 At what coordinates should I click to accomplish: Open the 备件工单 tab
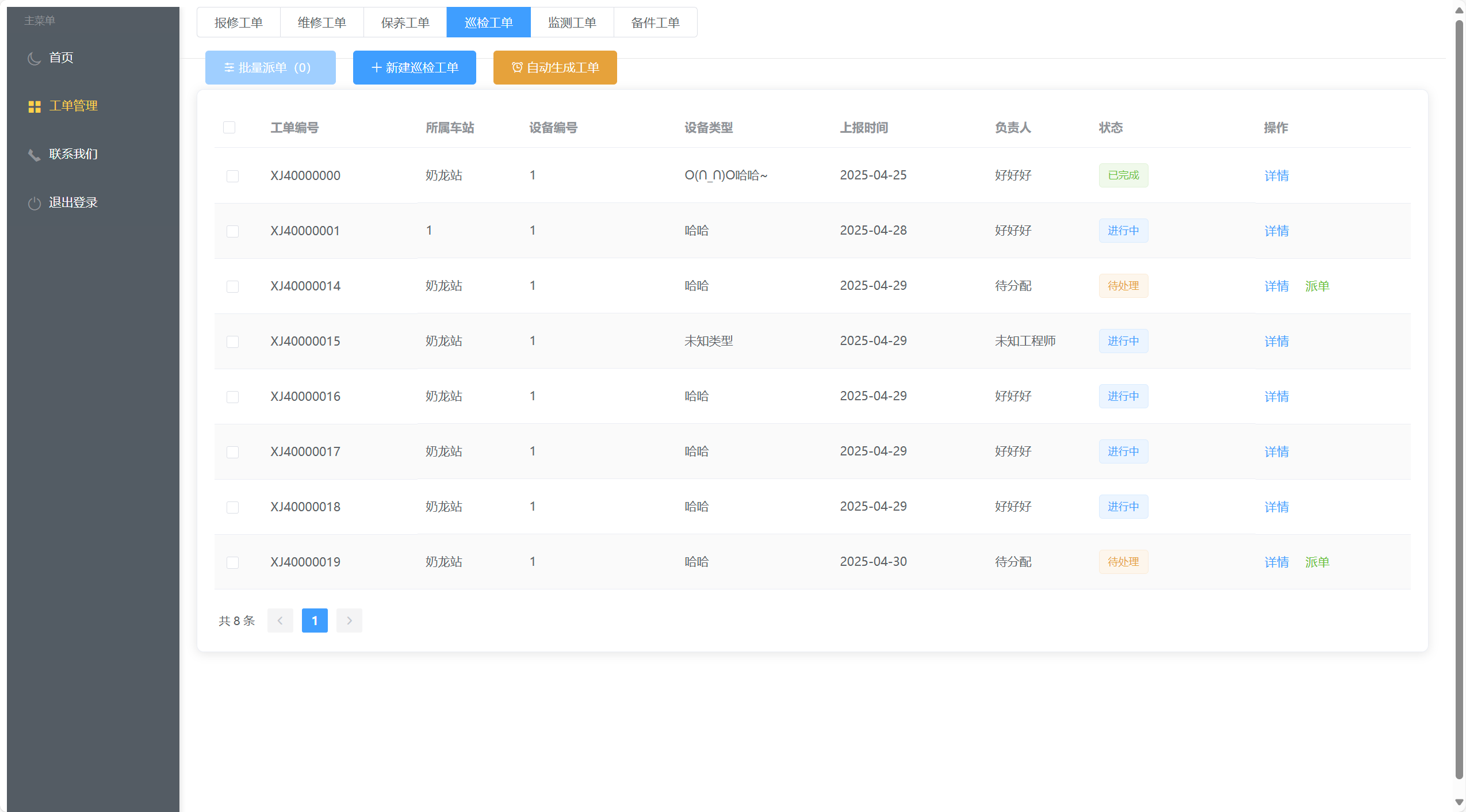(x=655, y=22)
